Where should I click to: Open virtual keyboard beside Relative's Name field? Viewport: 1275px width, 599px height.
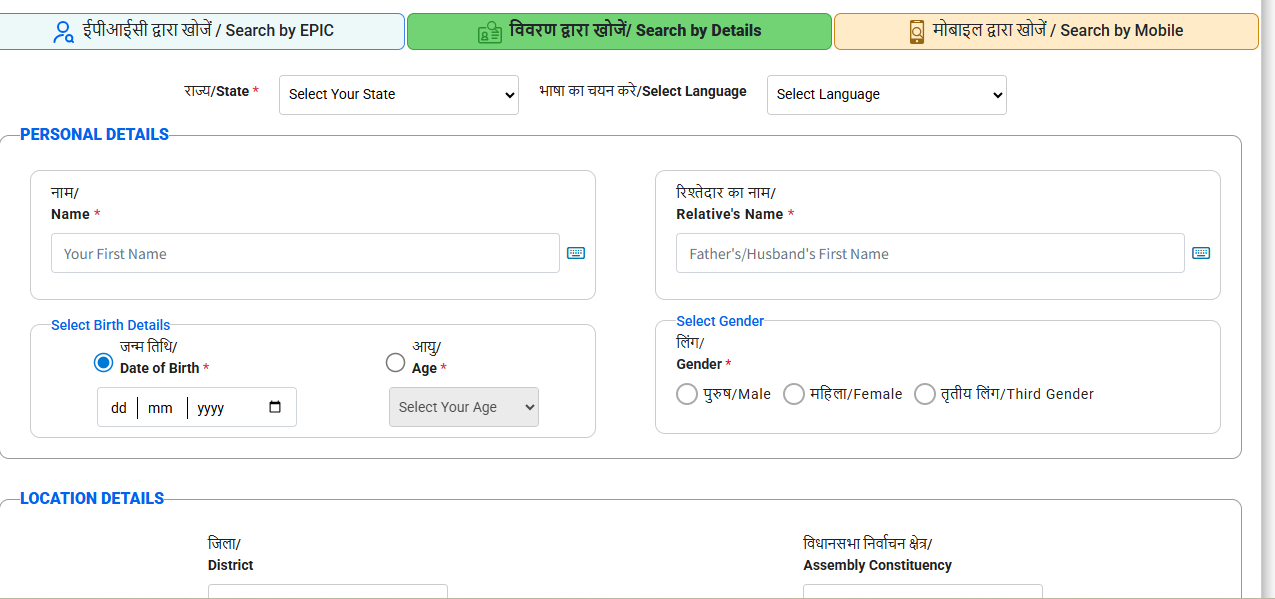tap(1201, 253)
